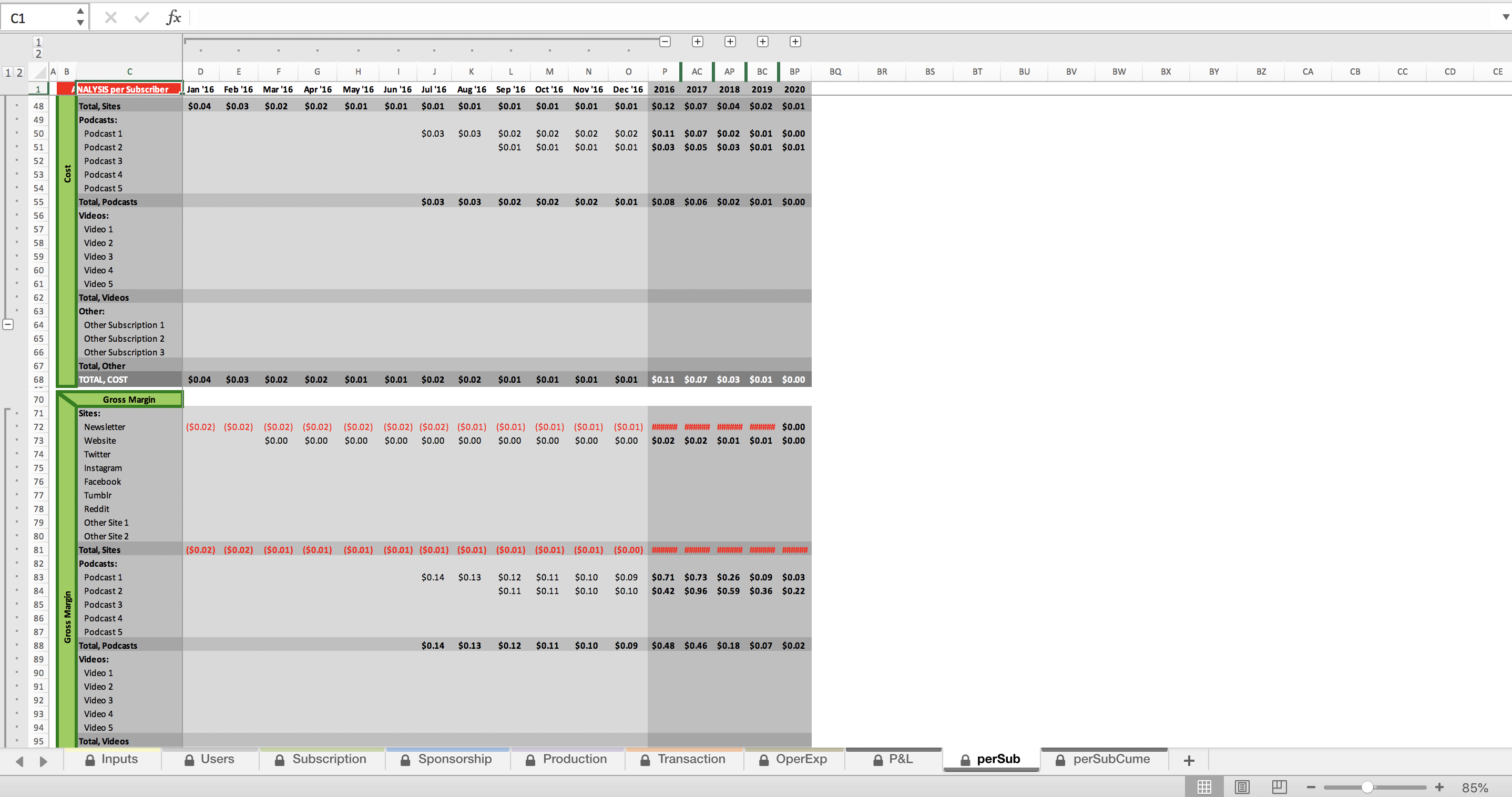Expand the 2020 column group
This screenshot has height=797, width=1512.
click(795, 42)
